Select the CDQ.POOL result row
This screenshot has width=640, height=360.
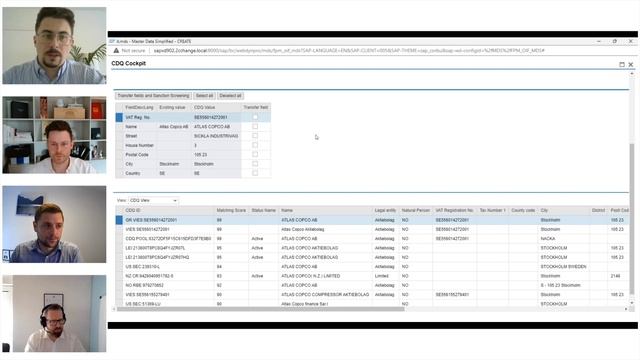pyautogui.click(x=372, y=239)
